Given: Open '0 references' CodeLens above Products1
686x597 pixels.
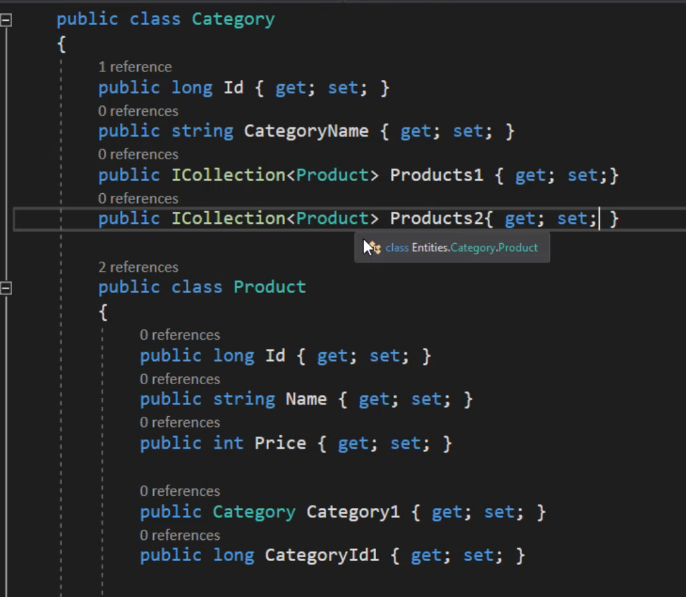Looking at the screenshot, I should (138, 154).
